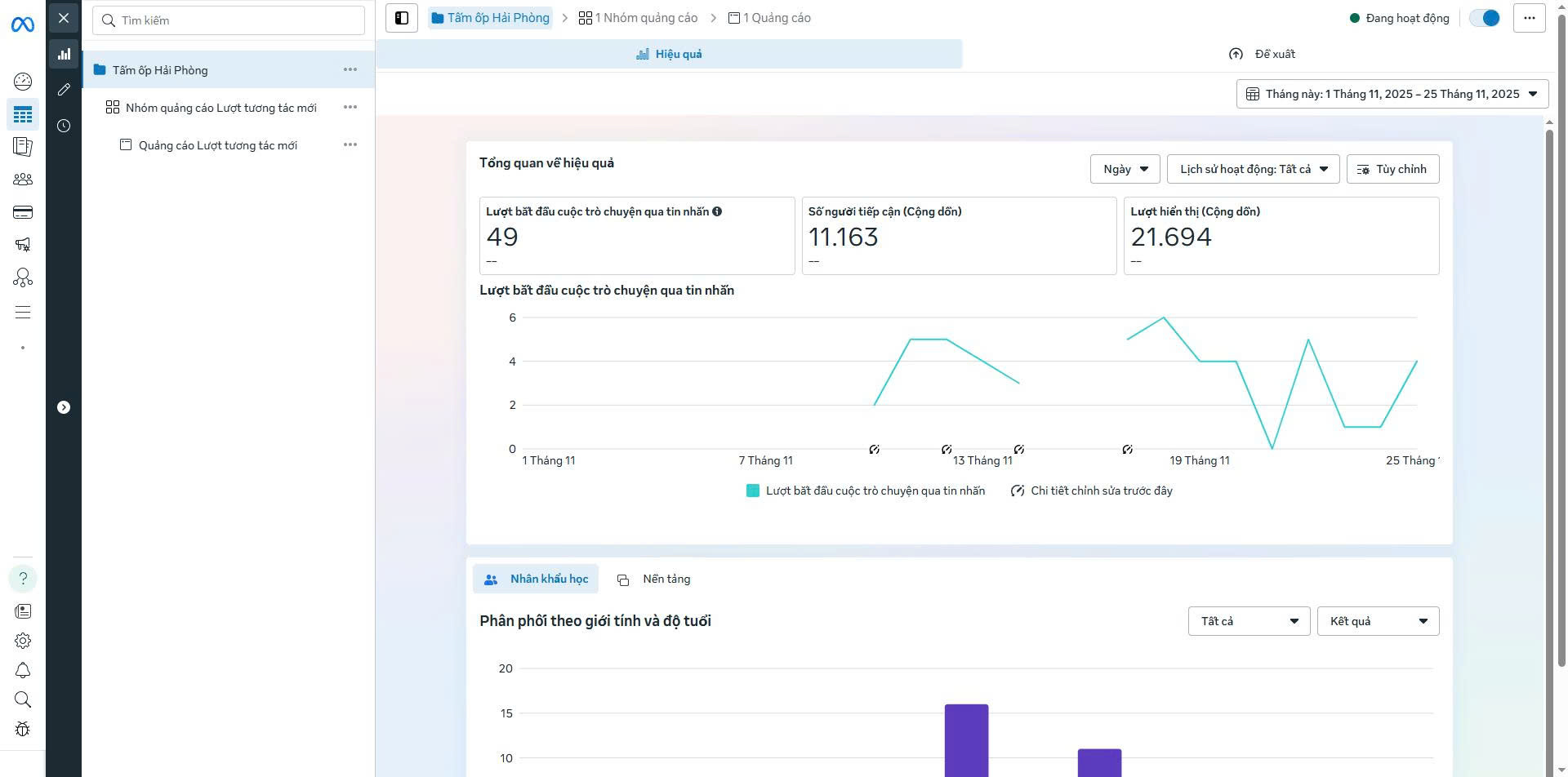Click the help question mark icon
This screenshot has height=777, width=1568.
pos(23,579)
